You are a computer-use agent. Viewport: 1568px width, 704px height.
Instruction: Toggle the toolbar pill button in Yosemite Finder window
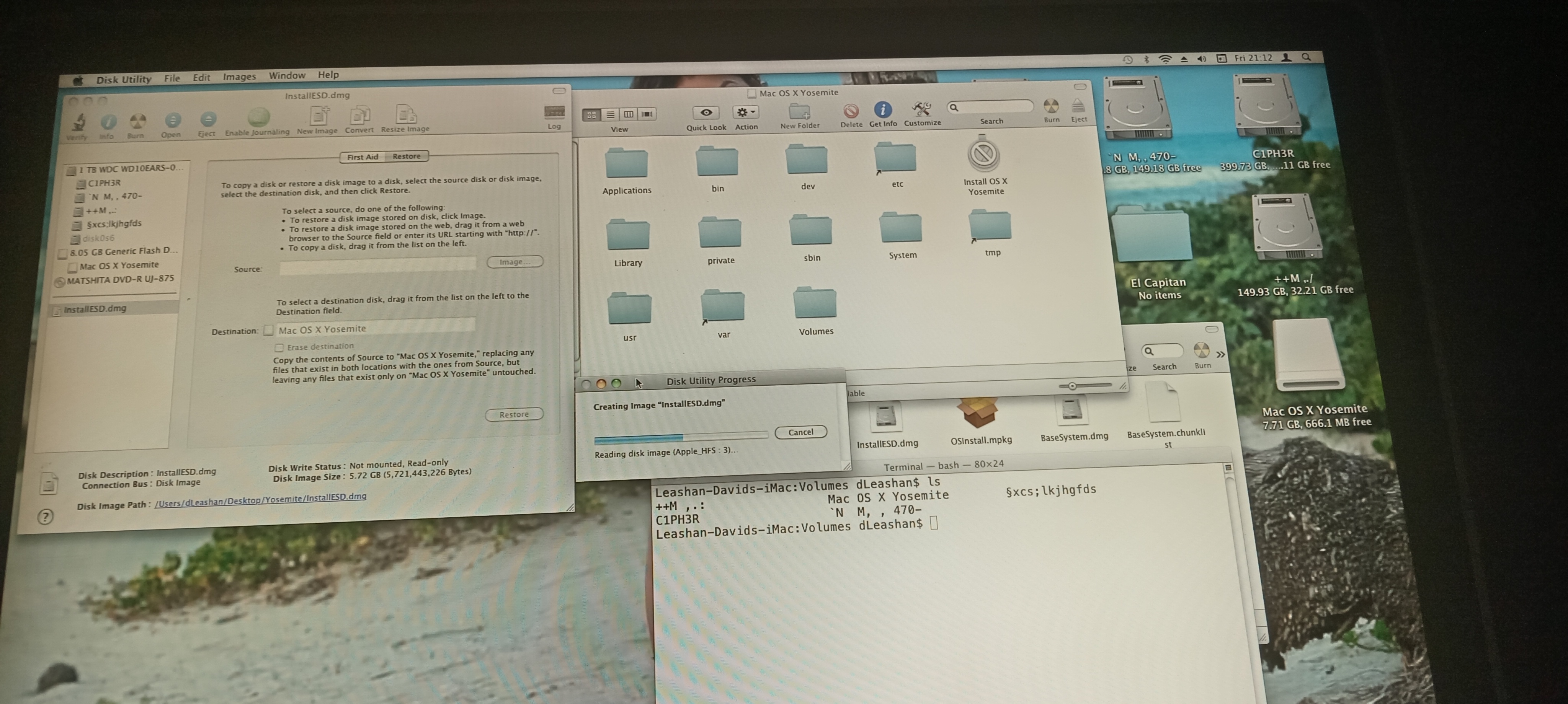click(x=1080, y=86)
